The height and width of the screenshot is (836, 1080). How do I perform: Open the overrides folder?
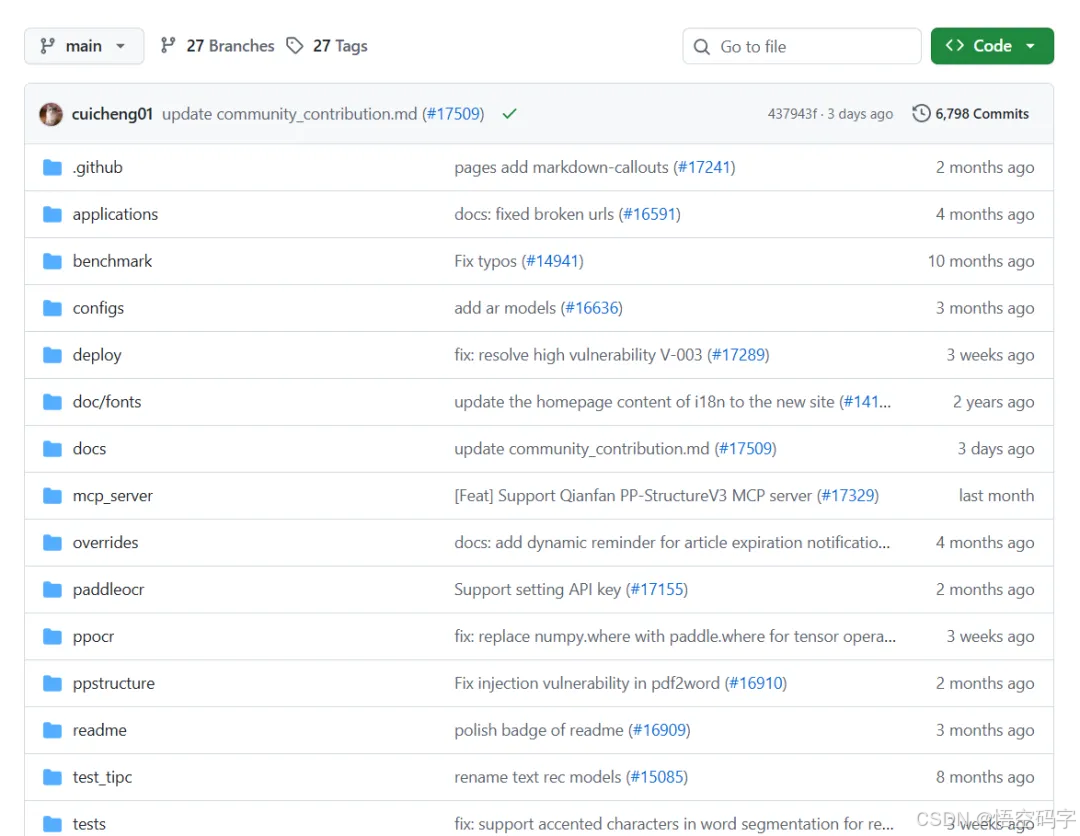point(105,543)
